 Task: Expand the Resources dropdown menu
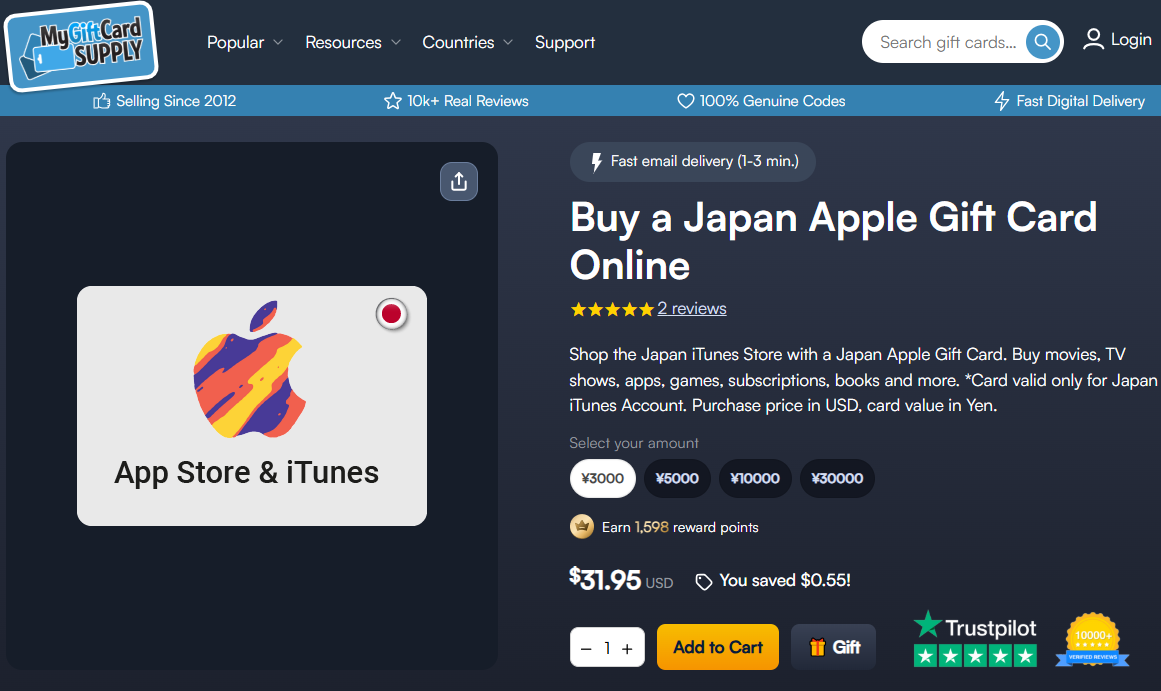[353, 42]
